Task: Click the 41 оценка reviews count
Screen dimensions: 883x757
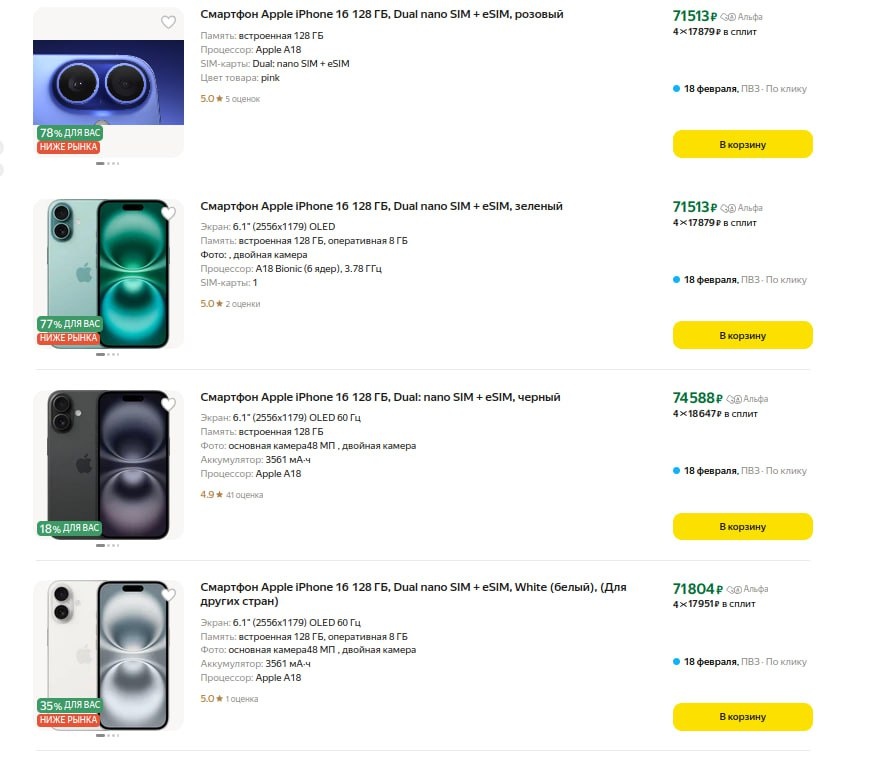Action: tap(245, 495)
